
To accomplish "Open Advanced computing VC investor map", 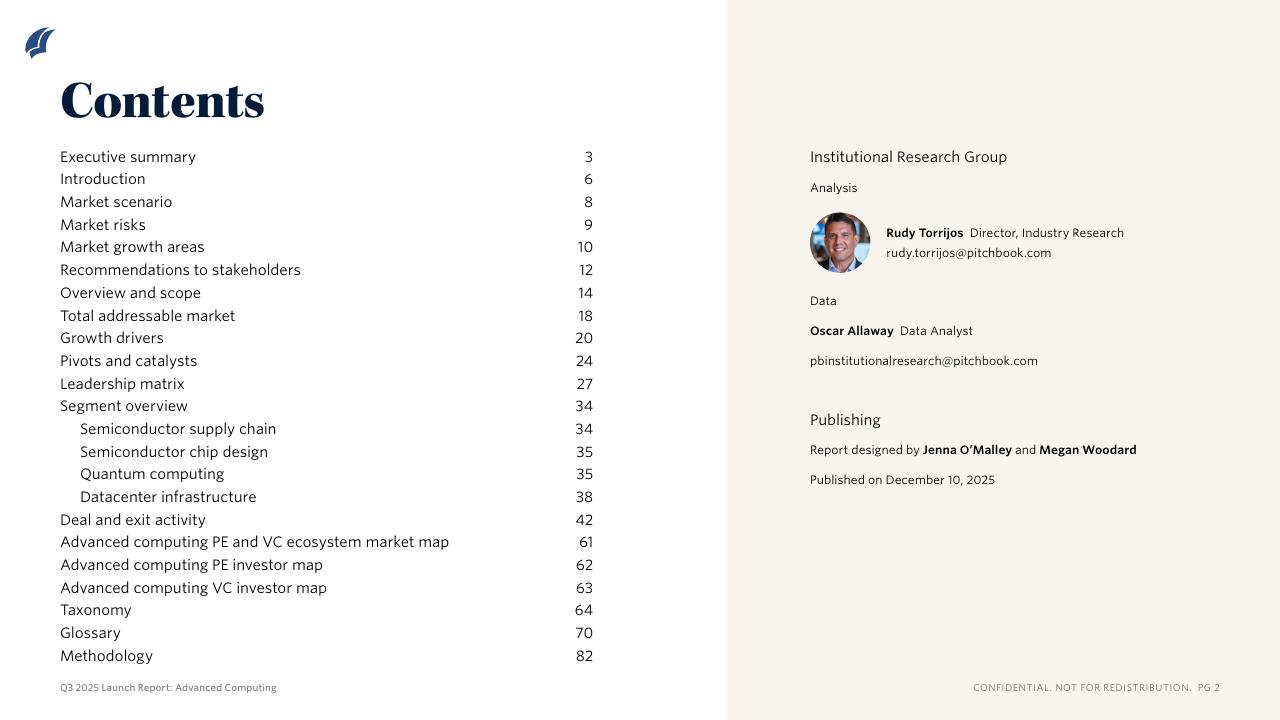I will 193,588.
